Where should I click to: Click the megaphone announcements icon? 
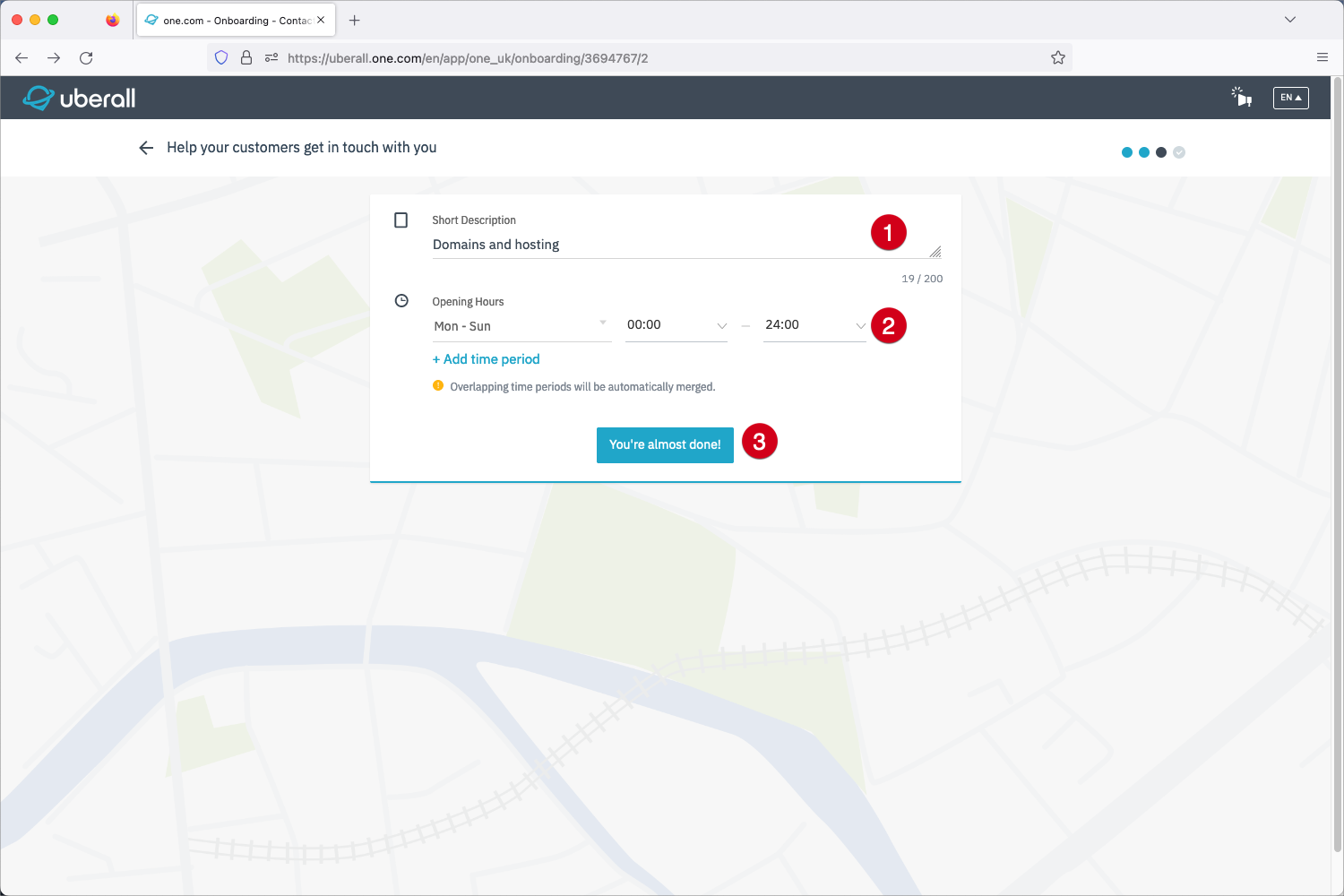tap(1241, 97)
